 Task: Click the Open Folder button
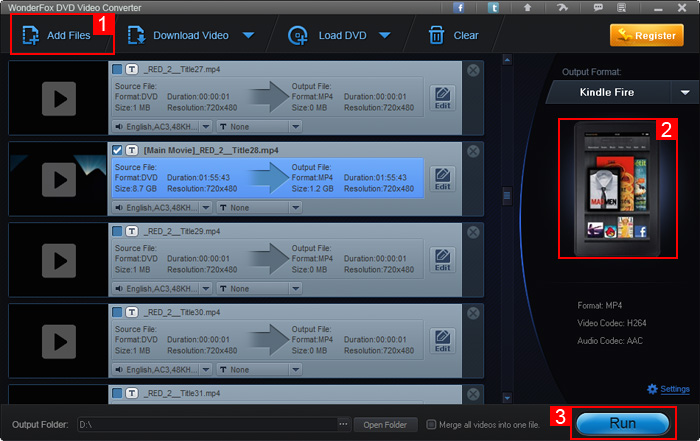385,424
